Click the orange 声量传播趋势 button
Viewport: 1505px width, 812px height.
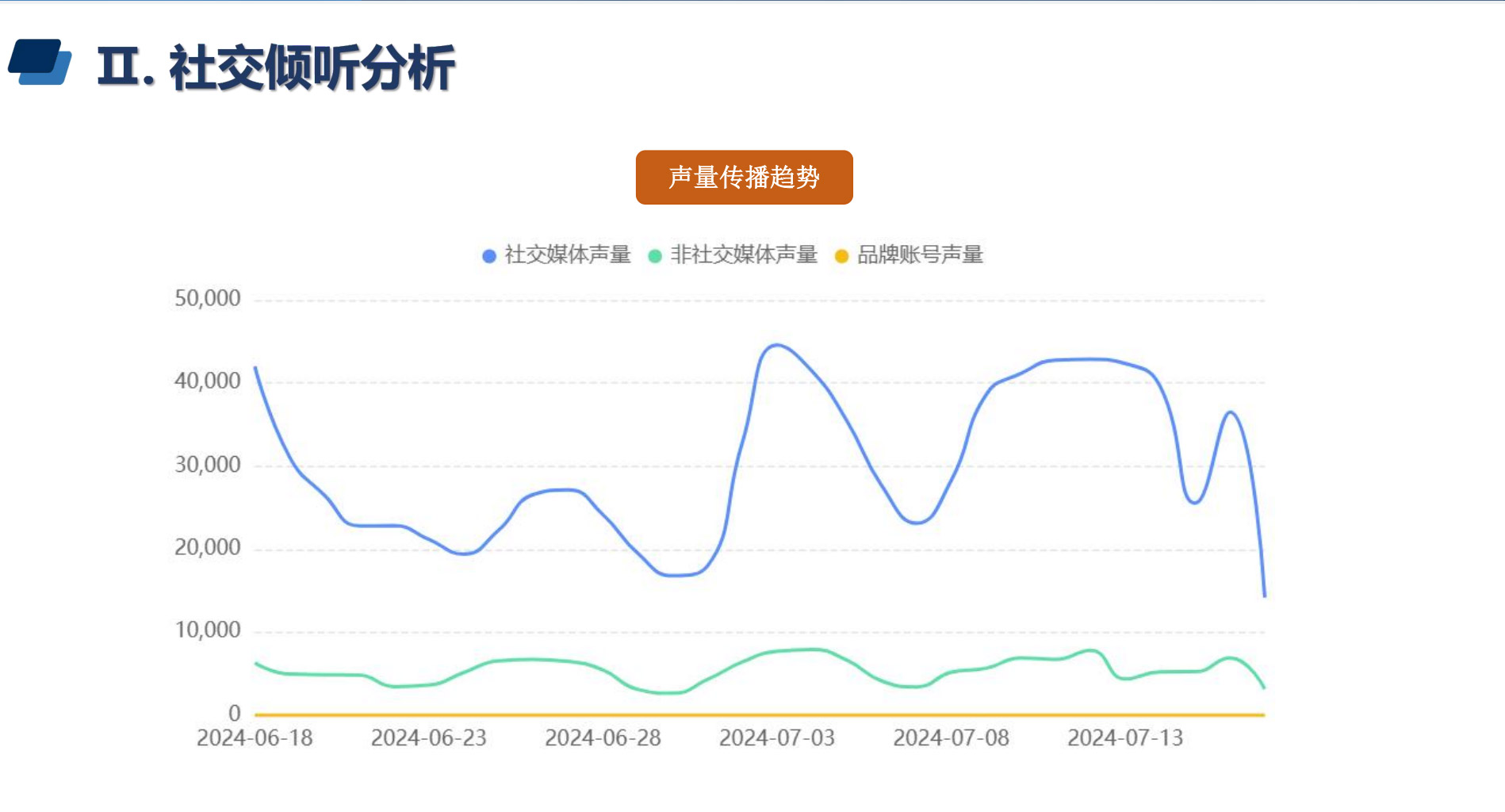point(744,178)
